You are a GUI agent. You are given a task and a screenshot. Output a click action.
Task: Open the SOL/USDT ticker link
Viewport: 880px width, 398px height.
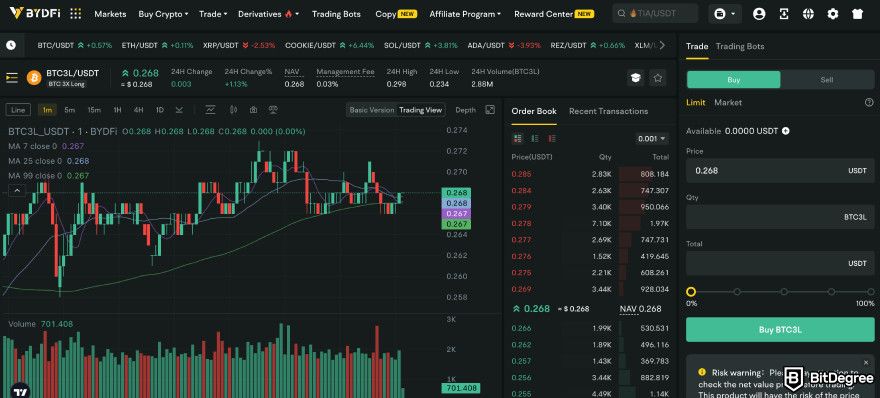coord(421,45)
